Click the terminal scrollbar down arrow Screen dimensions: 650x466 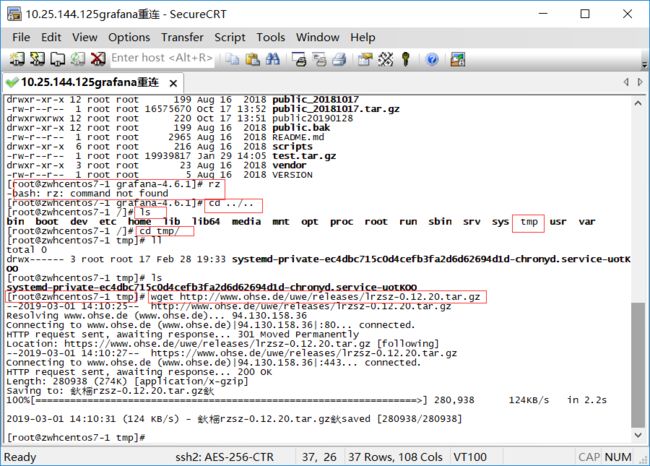(638, 435)
